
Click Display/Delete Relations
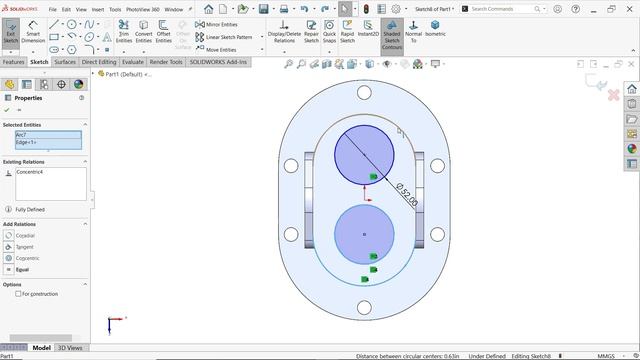(x=284, y=31)
